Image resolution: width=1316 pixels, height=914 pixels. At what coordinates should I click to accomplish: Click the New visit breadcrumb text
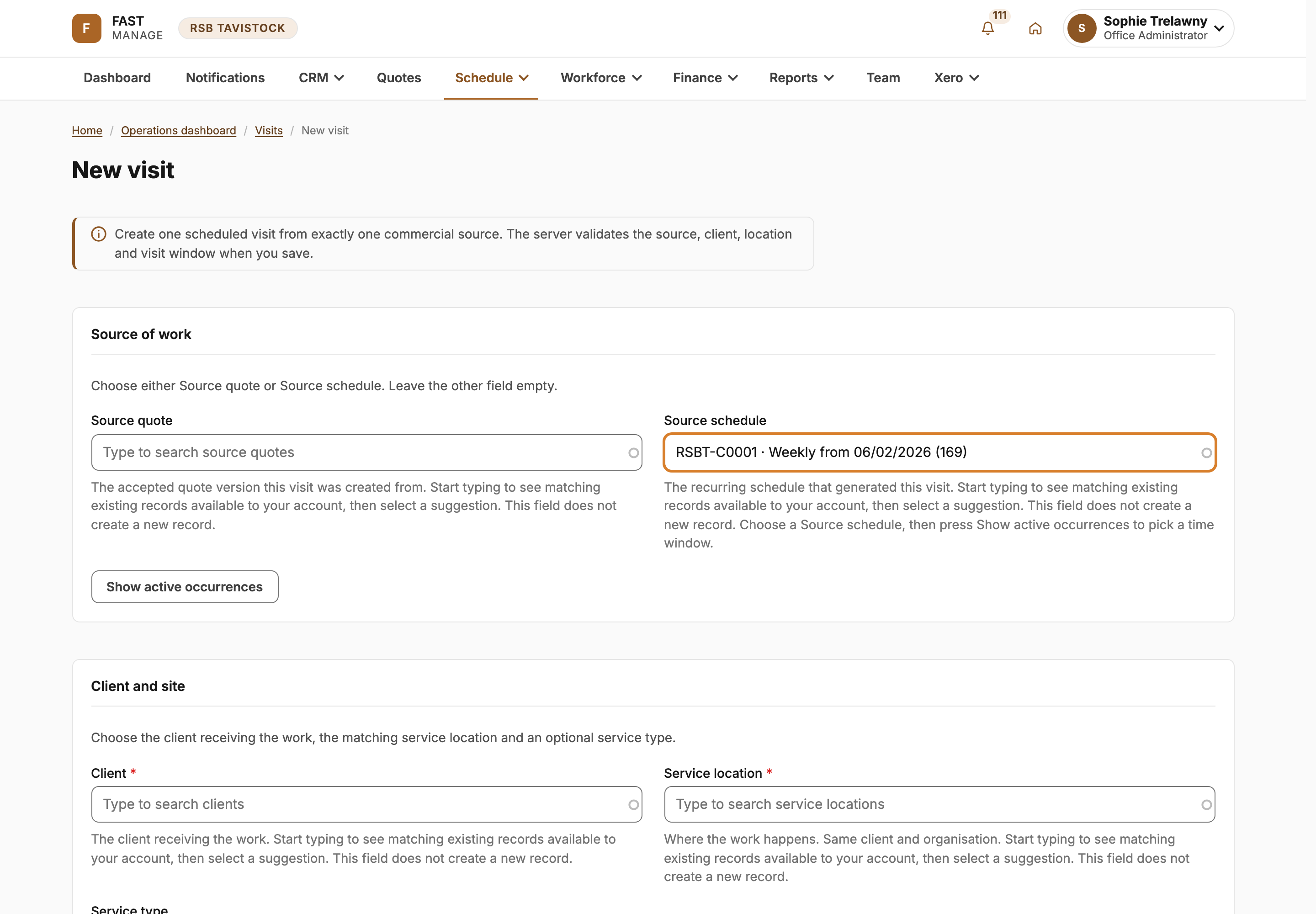click(325, 131)
